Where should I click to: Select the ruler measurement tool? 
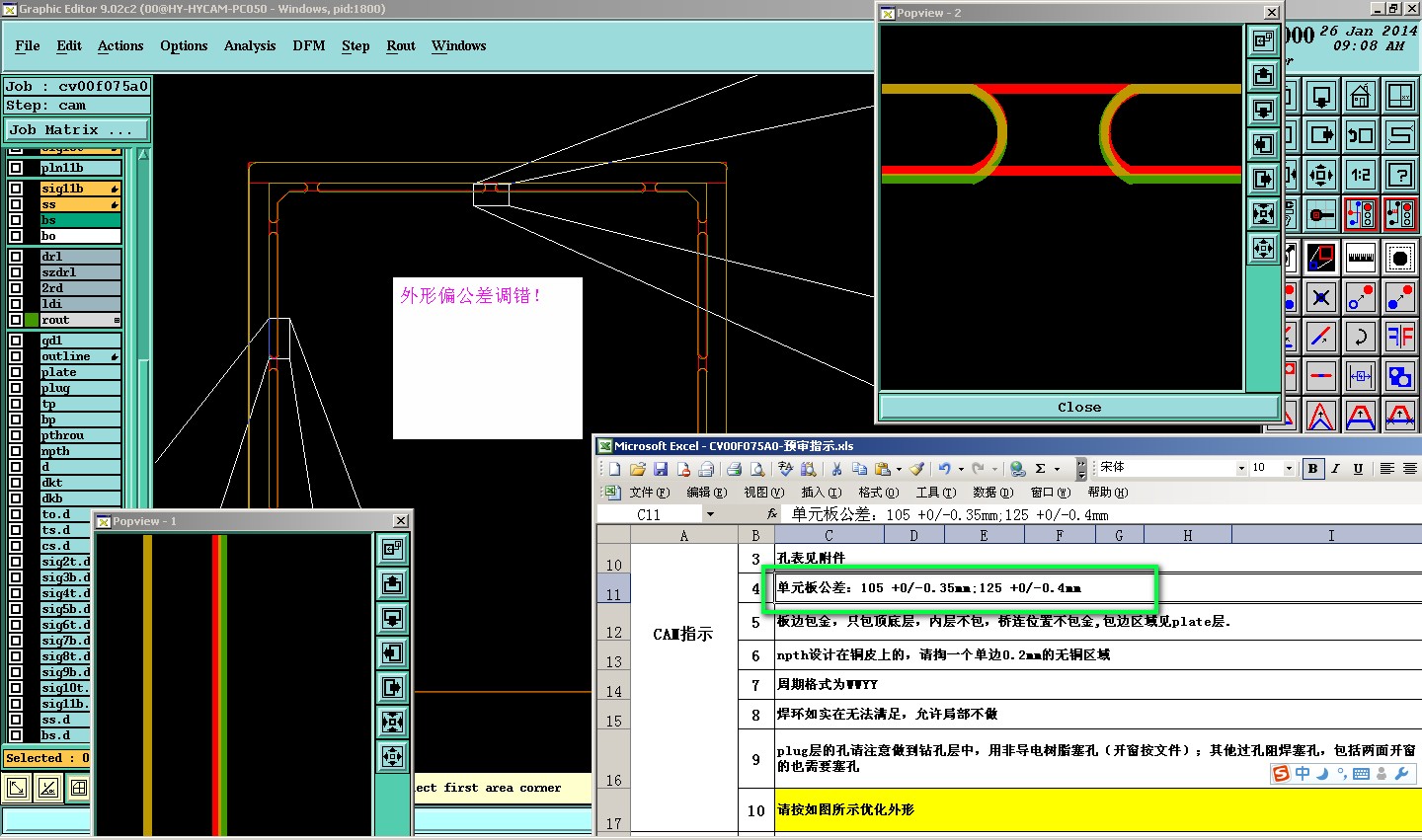click(x=1361, y=258)
